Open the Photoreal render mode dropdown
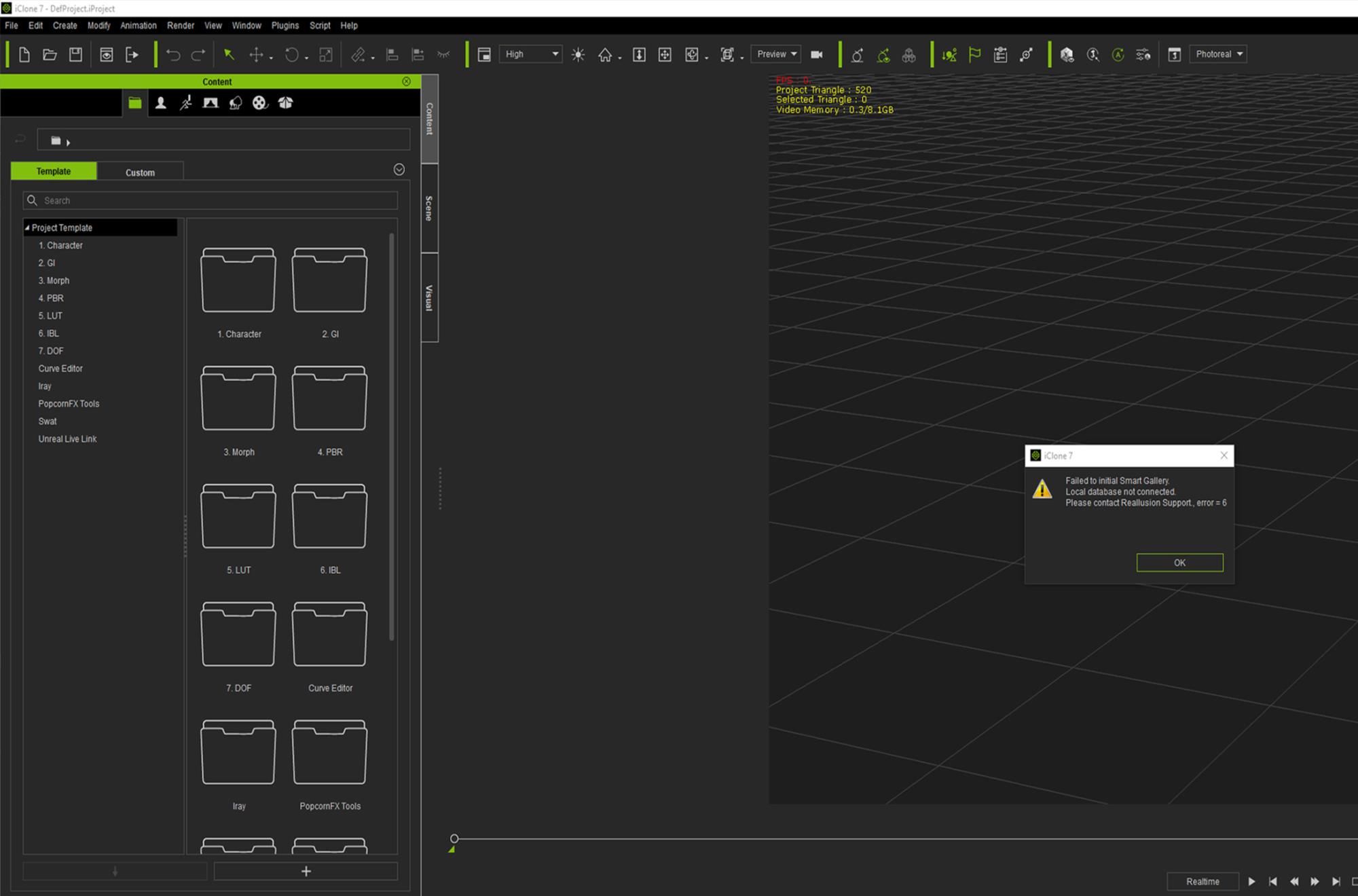1358x896 pixels. 1218,54
